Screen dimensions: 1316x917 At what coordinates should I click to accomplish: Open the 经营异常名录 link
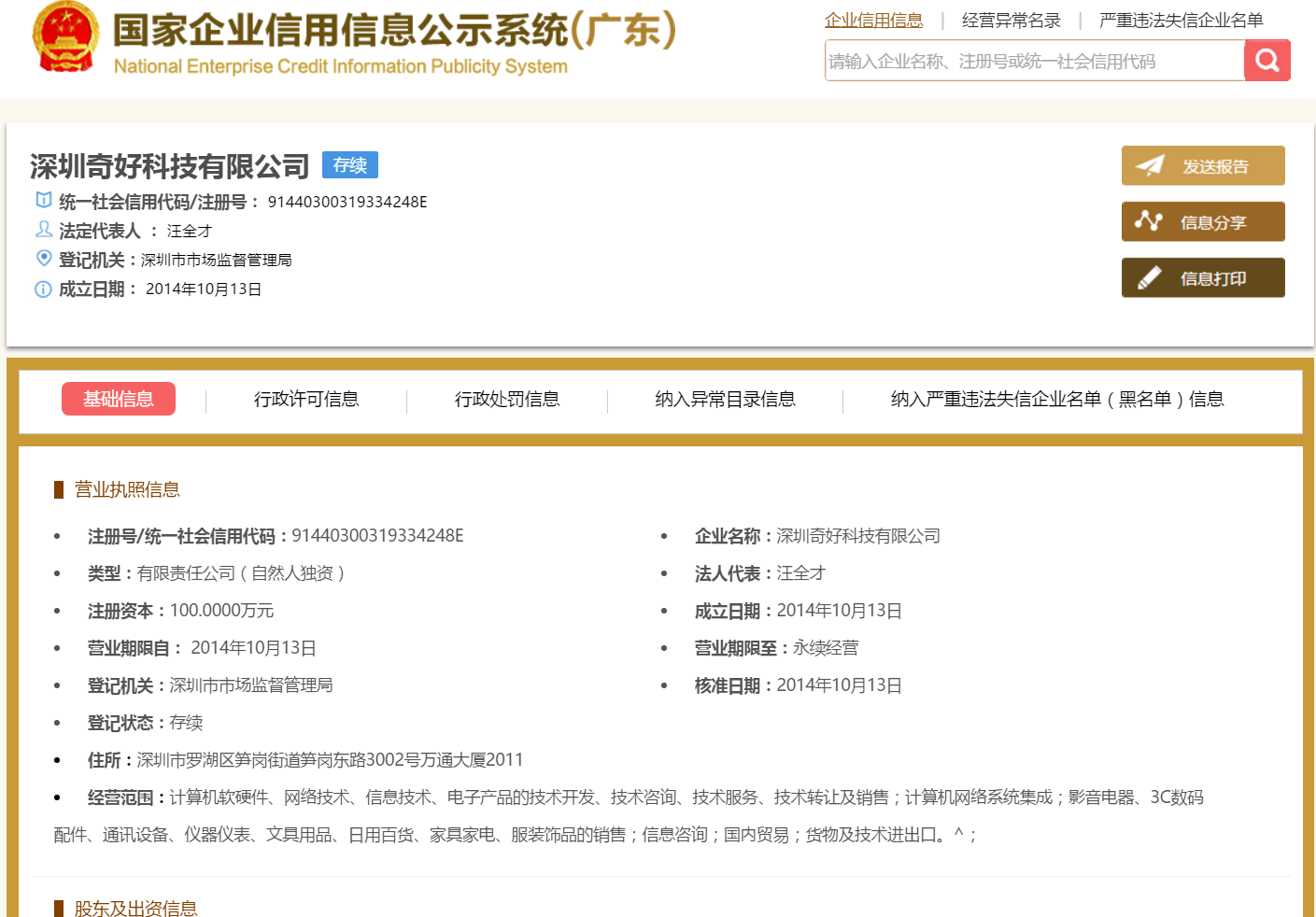pyautogui.click(x=1012, y=21)
